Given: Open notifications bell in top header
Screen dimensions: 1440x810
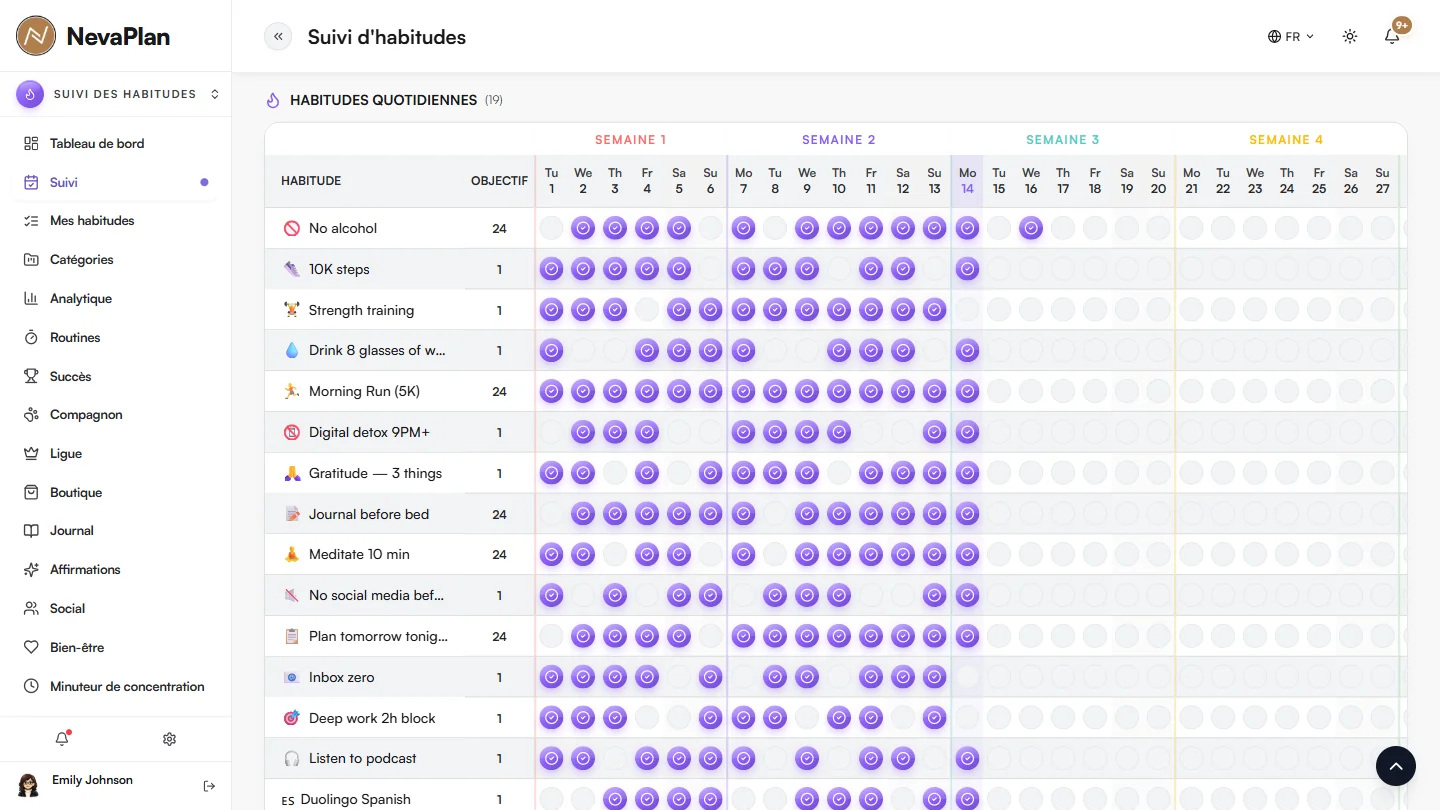Looking at the screenshot, I should pos(1392,37).
